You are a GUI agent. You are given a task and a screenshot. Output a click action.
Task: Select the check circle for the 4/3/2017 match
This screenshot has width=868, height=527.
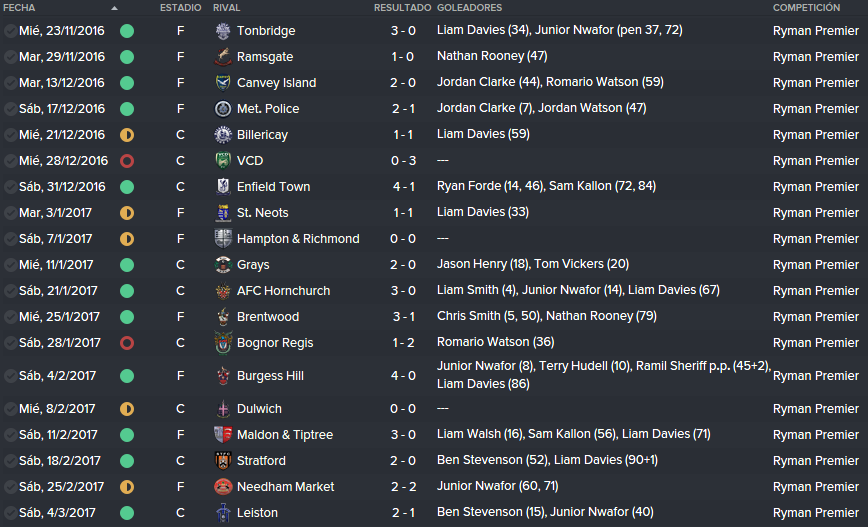coord(10,513)
